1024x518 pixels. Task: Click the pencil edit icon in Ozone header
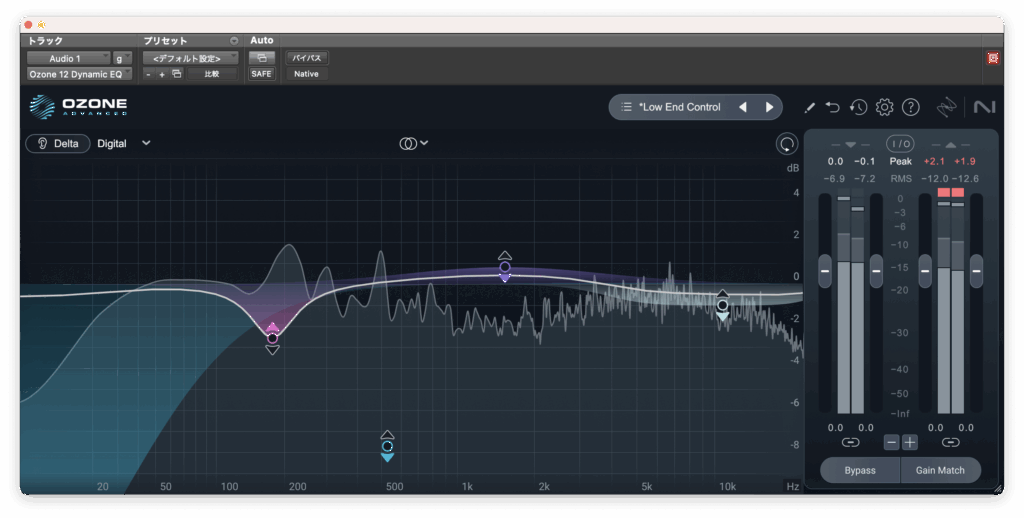click(x=810, y=107)
